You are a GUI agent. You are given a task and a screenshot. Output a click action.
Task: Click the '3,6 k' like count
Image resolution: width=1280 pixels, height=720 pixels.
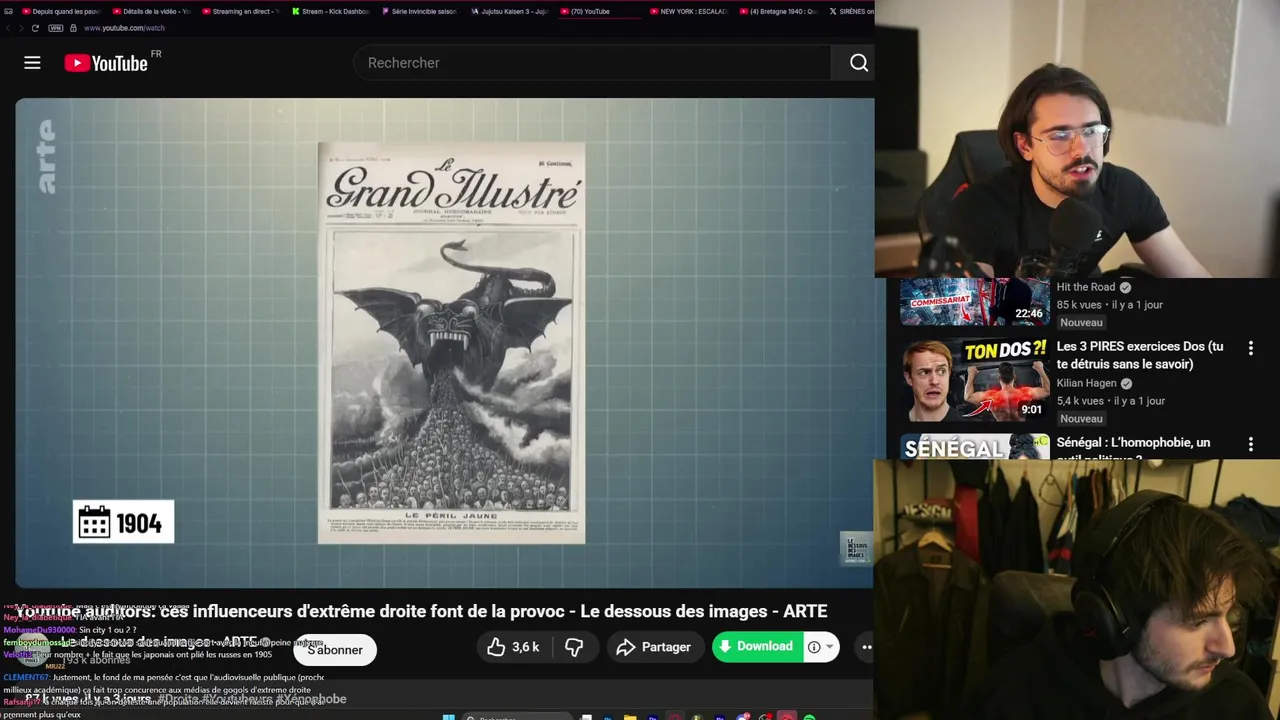tap(525, 647)
